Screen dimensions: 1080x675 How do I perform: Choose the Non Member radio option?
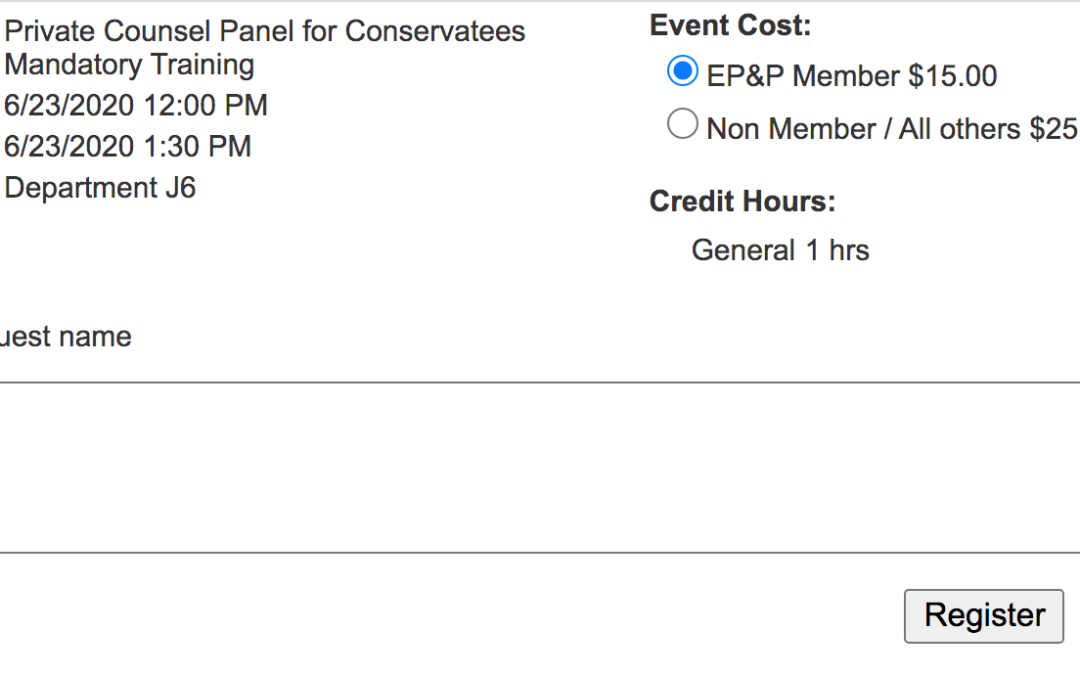[682, 125]
